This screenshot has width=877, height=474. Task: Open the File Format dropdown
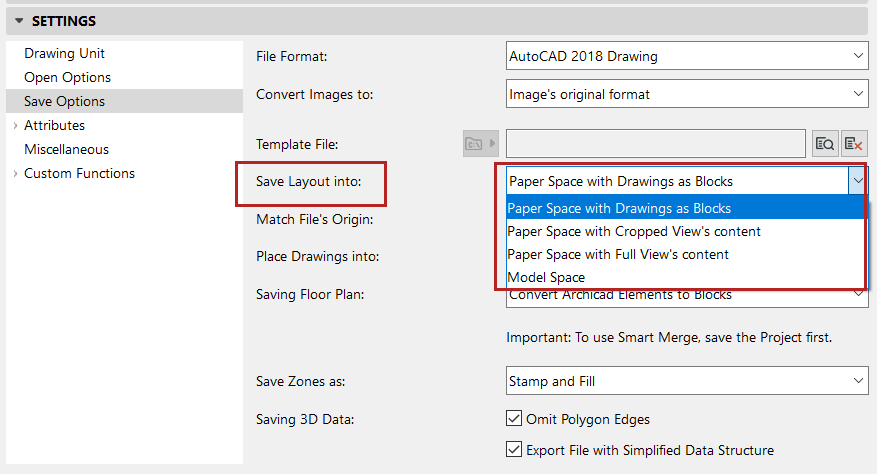686,56
